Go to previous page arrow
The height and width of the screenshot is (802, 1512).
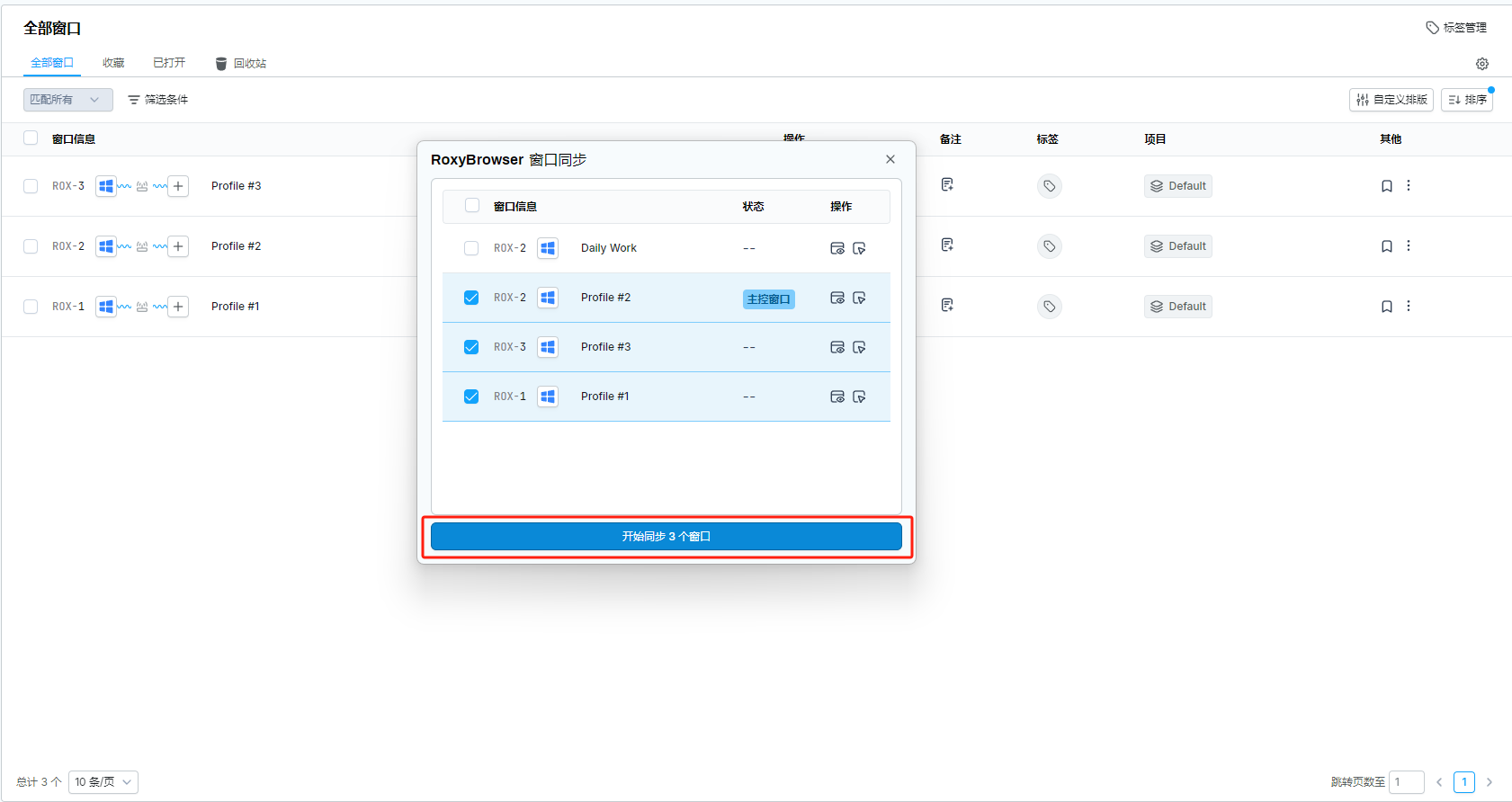[1439, 782]
